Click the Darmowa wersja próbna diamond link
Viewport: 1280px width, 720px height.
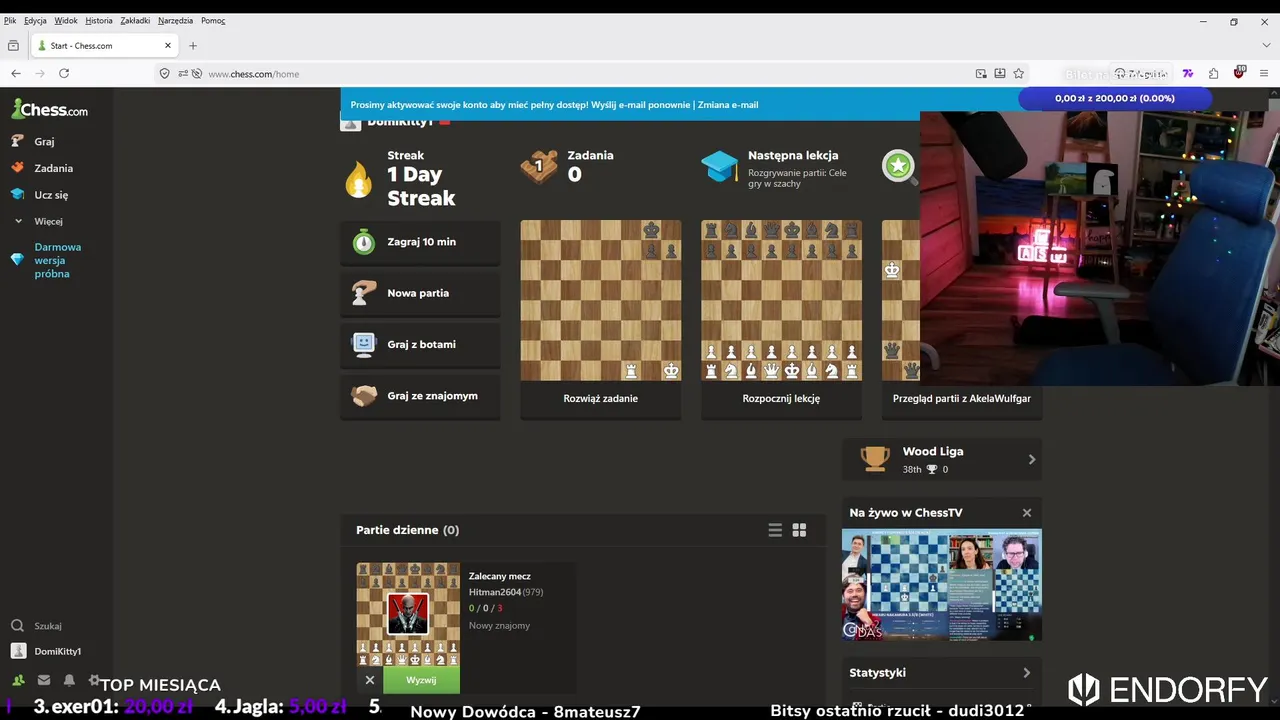click(x=57, y=260)
